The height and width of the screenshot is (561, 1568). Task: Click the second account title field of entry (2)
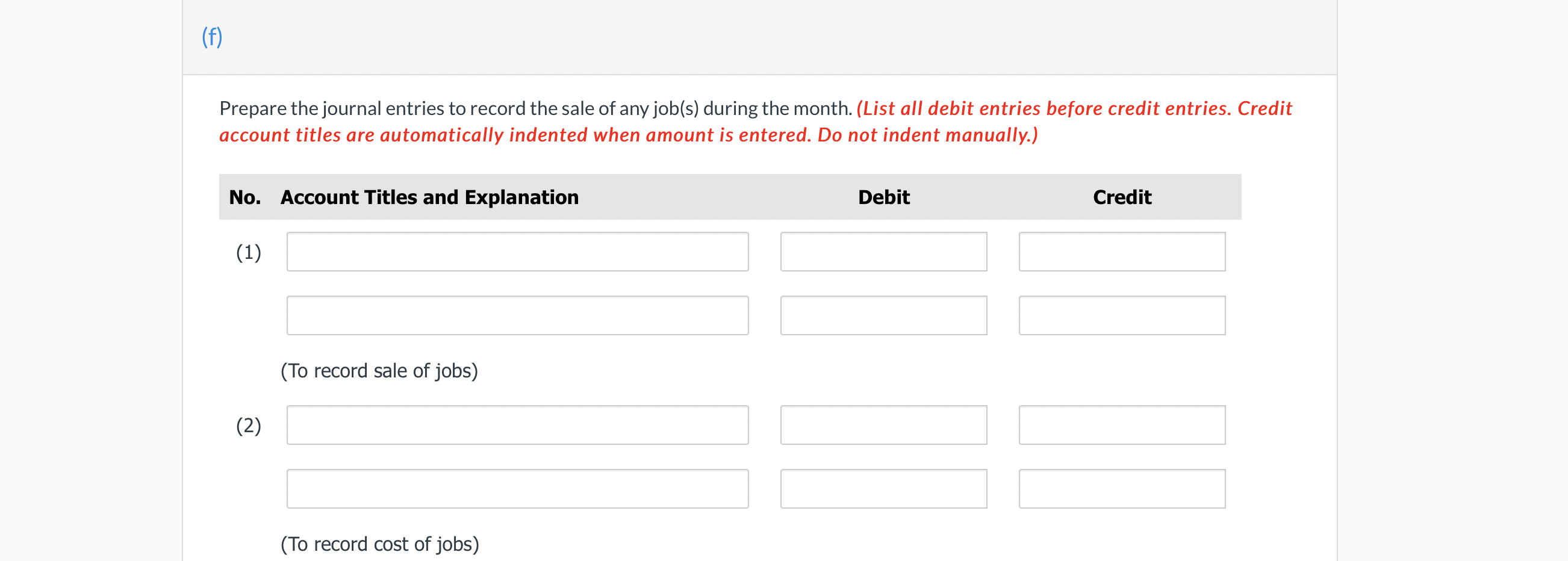click(517, 488)
